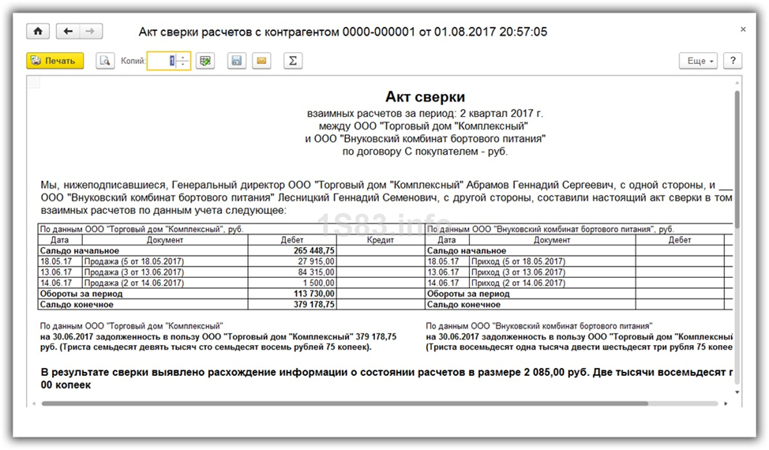This screenshot has height=450, width=769.
Task: Select cell 'Приход (5 от 18.05.2017)'
Action: (552, 261)
